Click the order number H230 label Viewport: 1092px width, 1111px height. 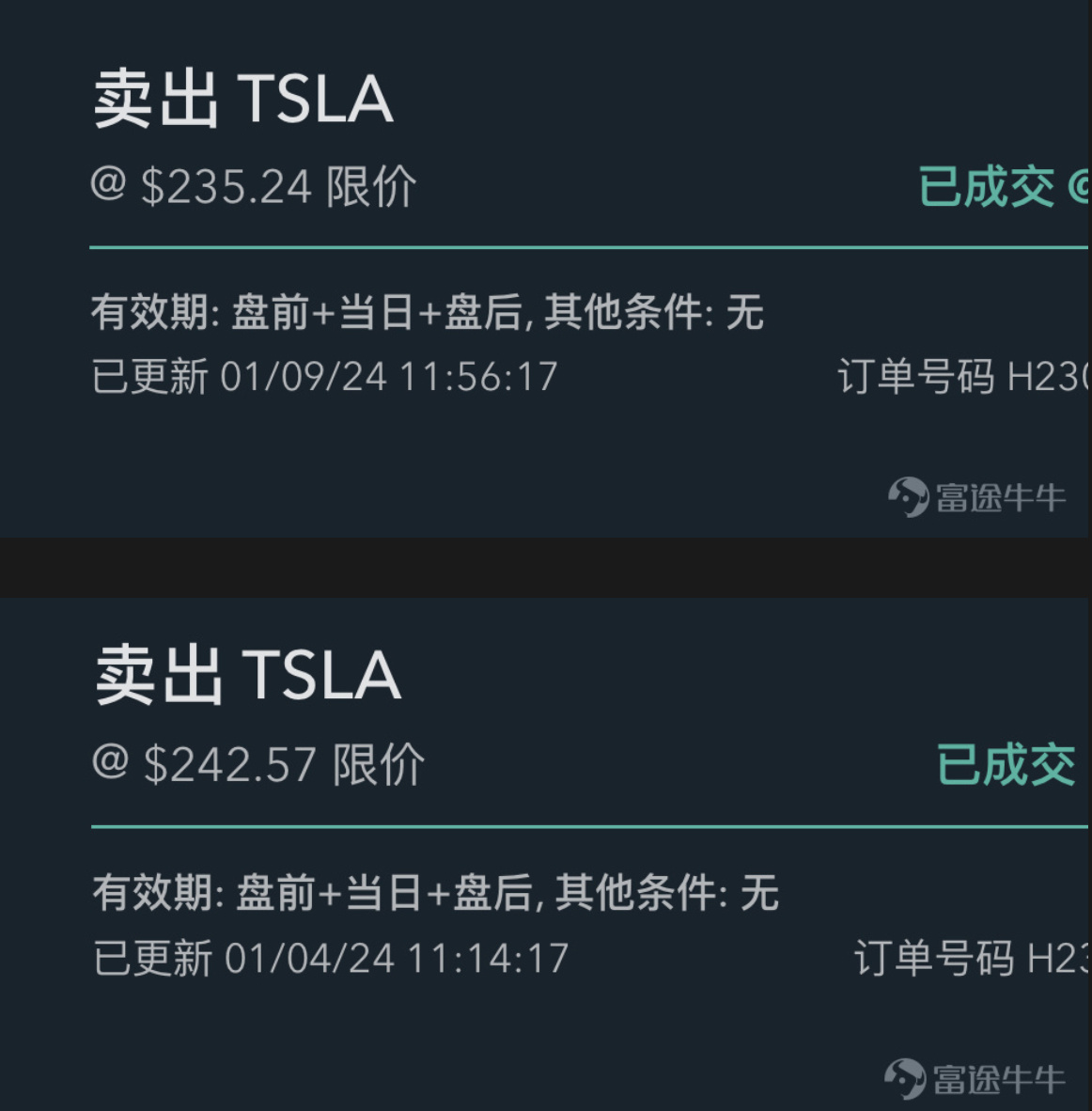963,376
